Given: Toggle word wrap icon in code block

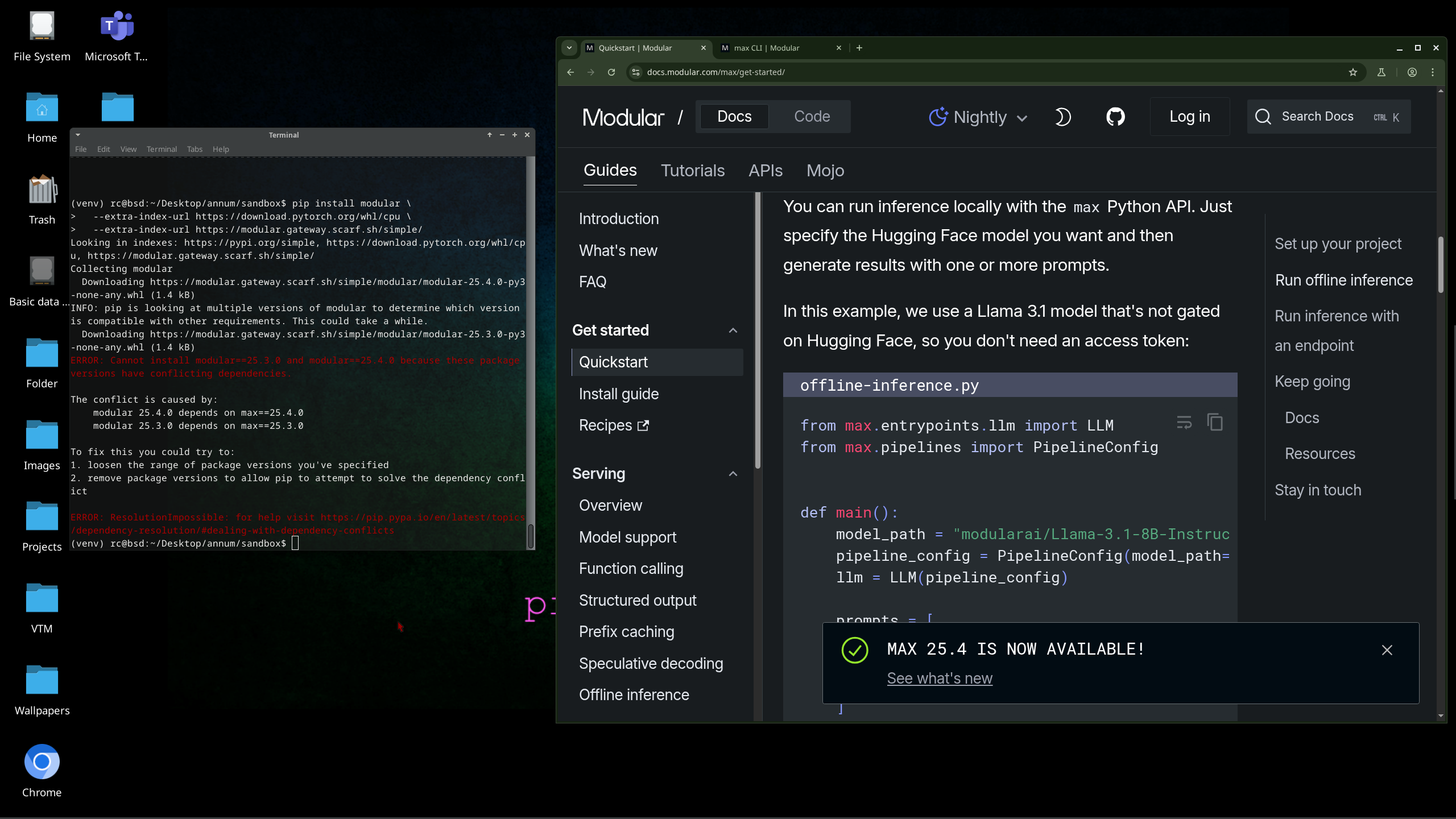Looking at the screenshot, I should tap(1184, 423).
